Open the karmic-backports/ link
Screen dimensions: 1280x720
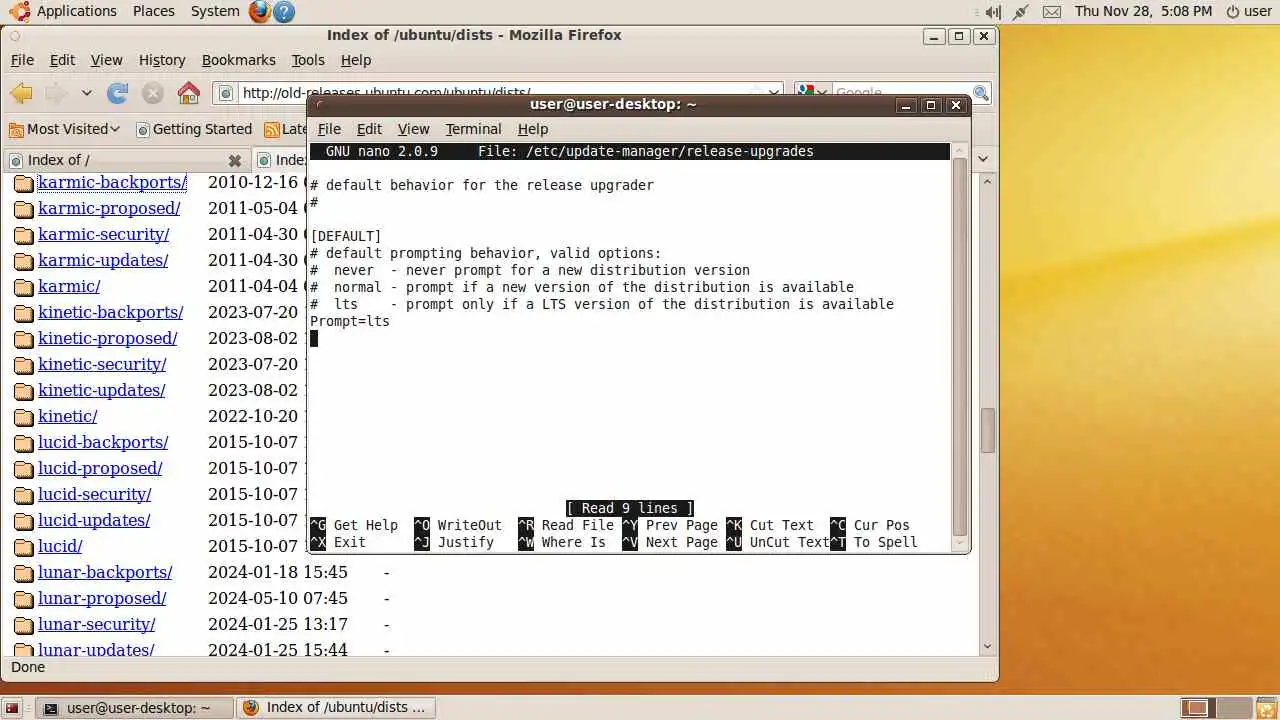113,183
